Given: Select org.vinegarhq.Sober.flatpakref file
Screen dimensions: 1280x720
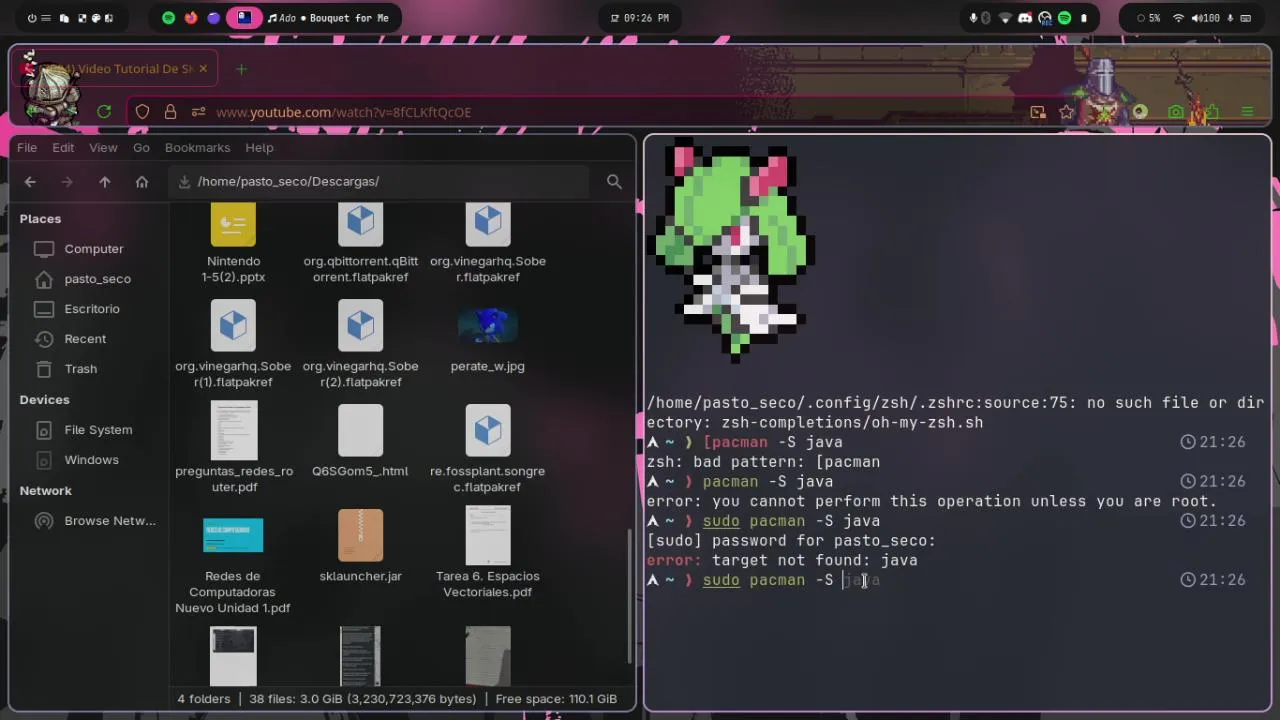Looking at the screenshot, I should (488, 243).
